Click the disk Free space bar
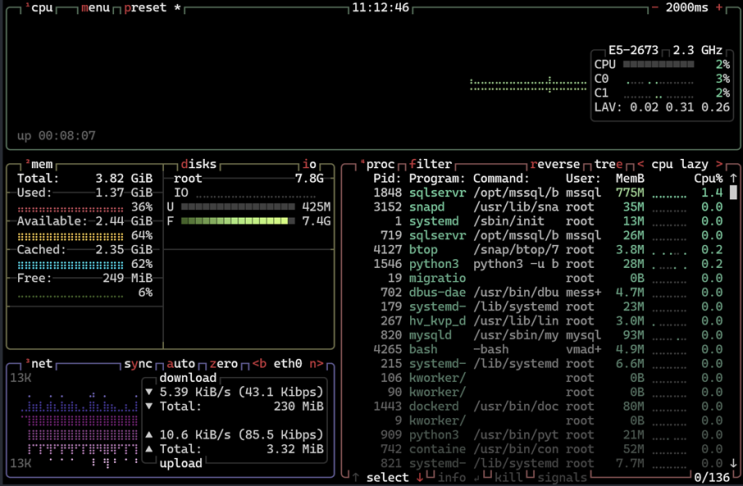Image resolution: width=743 pixels, height=486 pixels. (x=238, y=221)
